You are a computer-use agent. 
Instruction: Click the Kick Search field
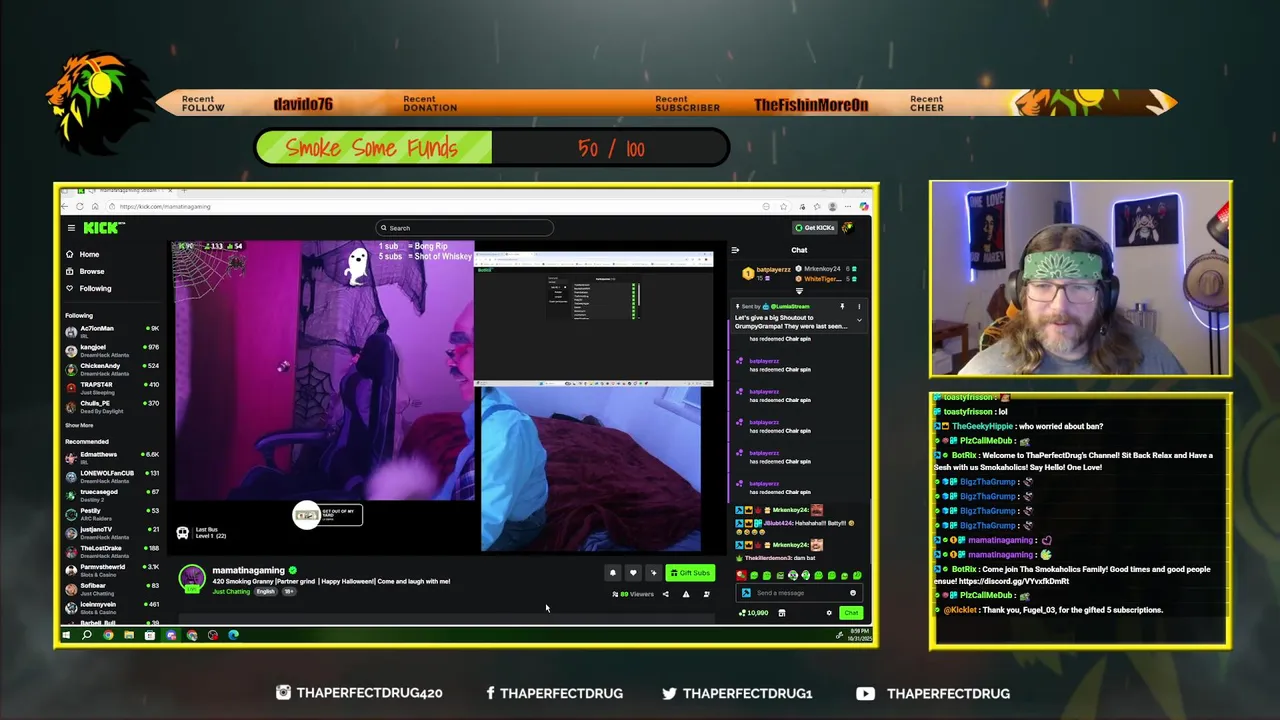click(x=464, y=228)
